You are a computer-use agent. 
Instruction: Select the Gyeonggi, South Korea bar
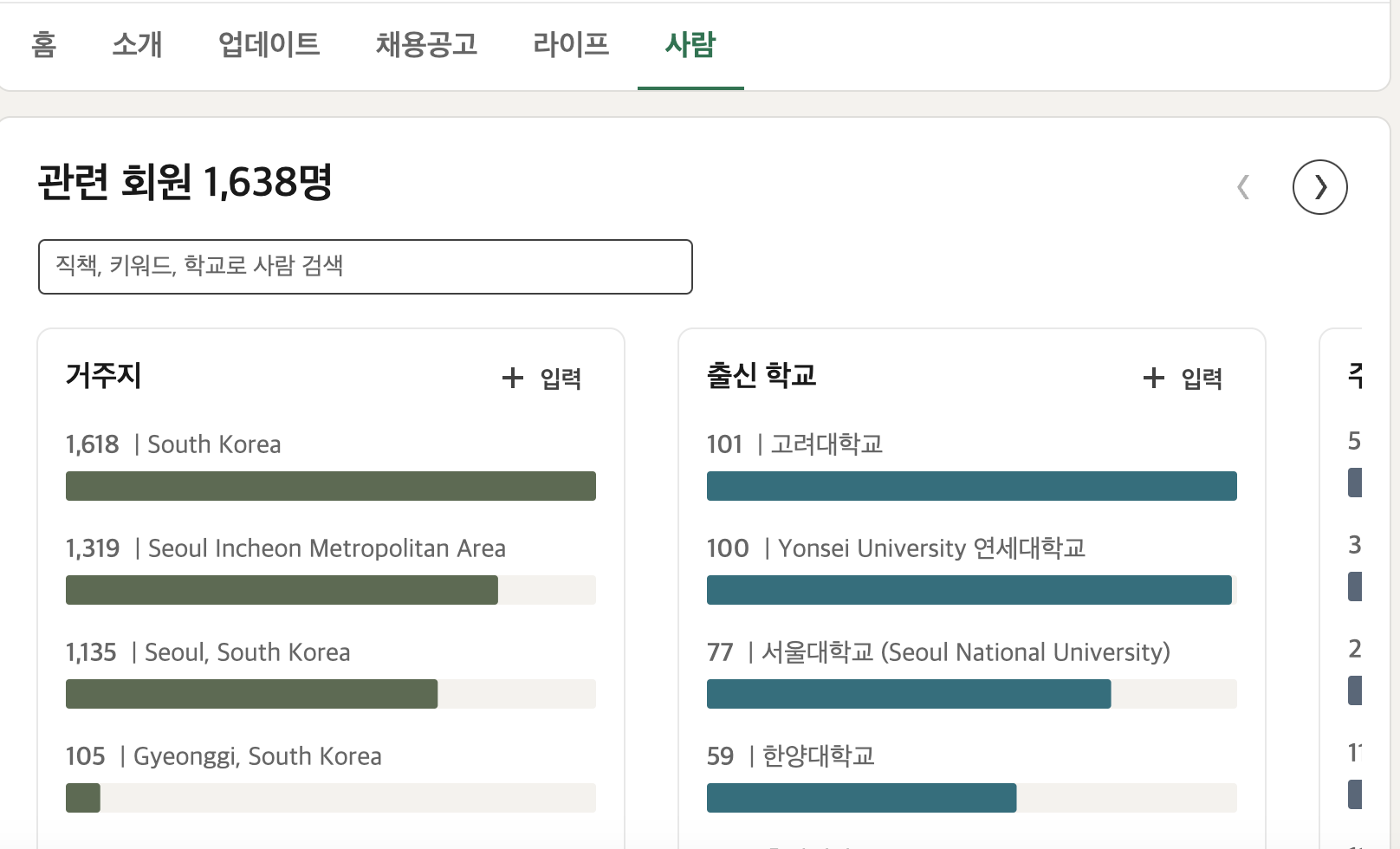click(331, 798)
